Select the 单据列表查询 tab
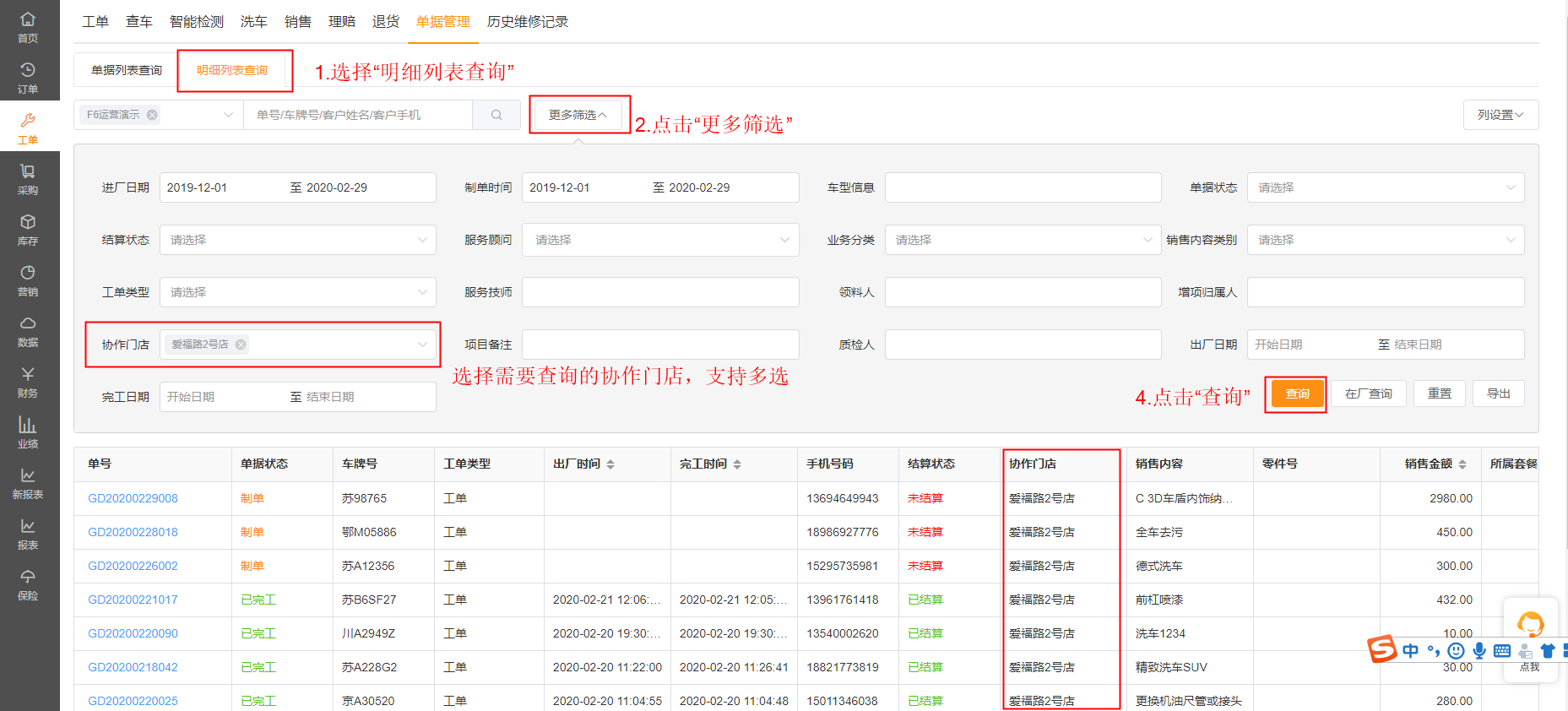1568x711 pixels. (127, 70)
